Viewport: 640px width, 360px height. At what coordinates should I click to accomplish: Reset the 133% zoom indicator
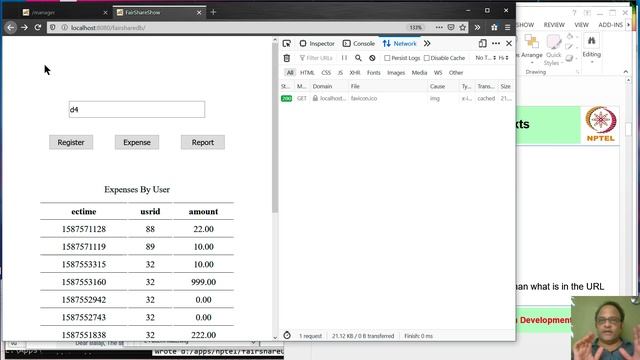pyautogui.click(x=416, y=27)
